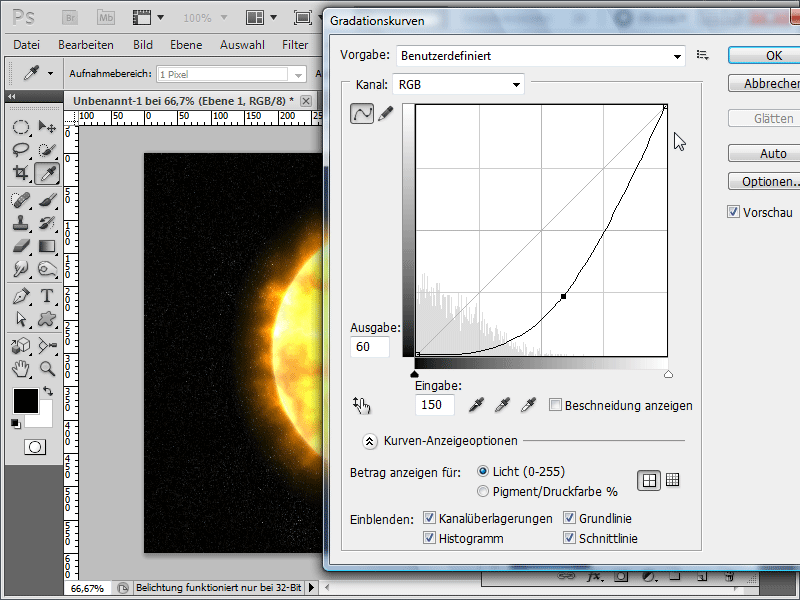
Task: Select the Crop tool
Action: [x=20, y=173]
